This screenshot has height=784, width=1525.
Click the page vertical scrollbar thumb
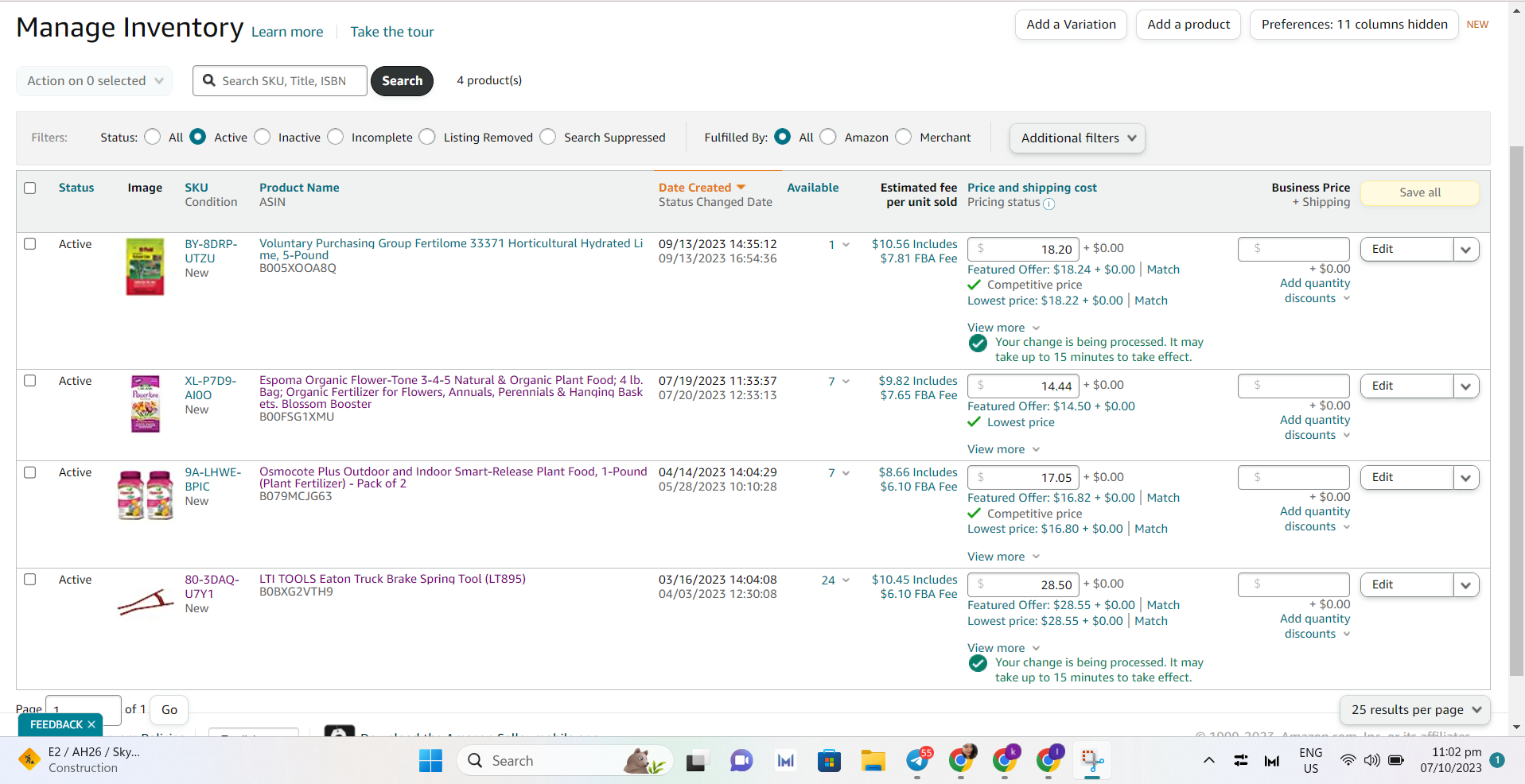1516,409
